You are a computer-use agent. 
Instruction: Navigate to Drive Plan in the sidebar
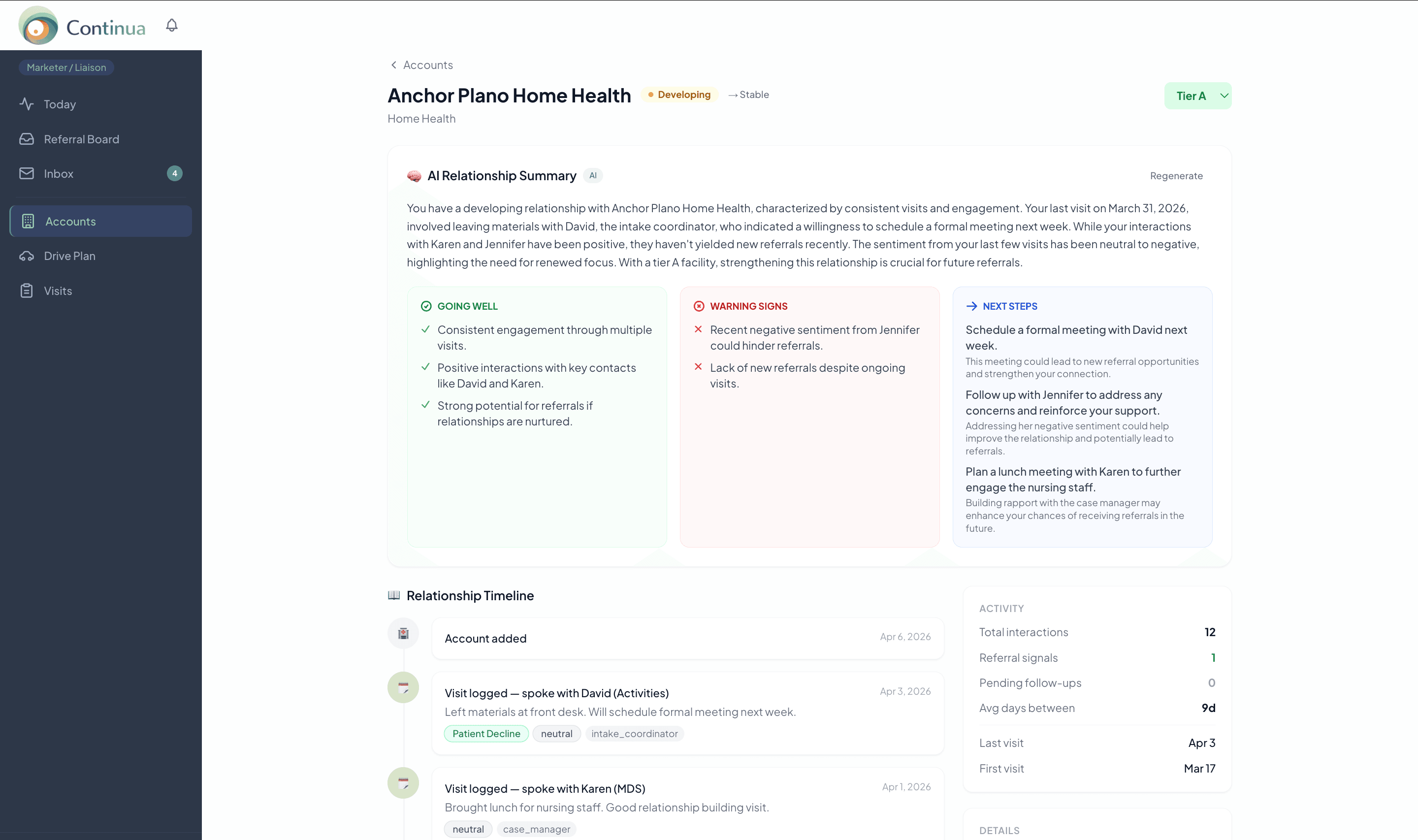click(x=69, y=256)
